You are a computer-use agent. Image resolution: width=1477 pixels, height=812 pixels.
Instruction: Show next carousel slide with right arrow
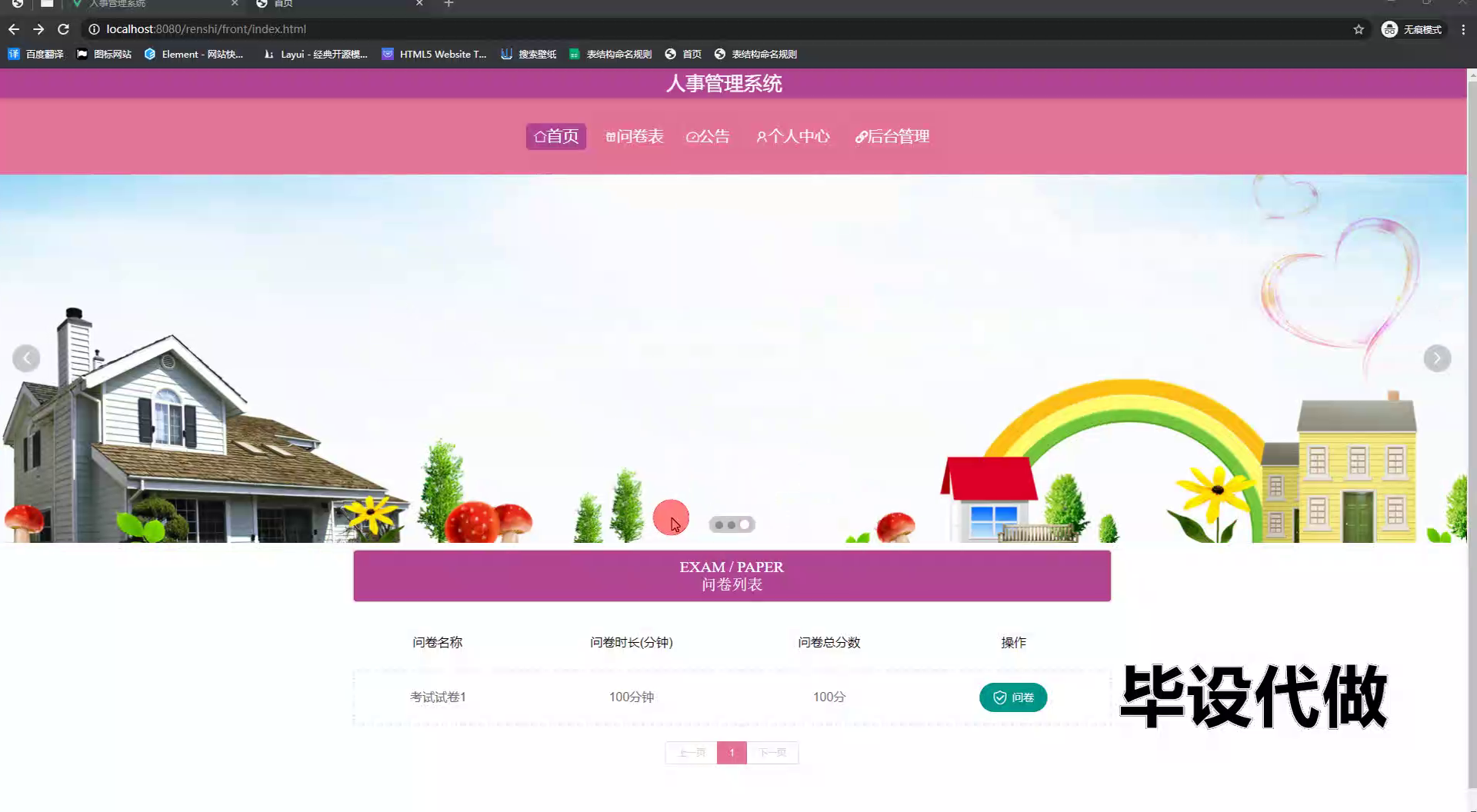[1437, 358]
